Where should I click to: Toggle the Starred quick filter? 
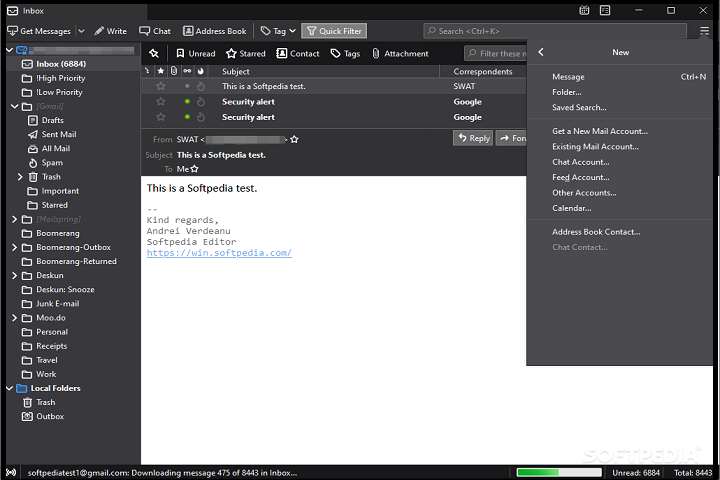[x=246, y=54]
